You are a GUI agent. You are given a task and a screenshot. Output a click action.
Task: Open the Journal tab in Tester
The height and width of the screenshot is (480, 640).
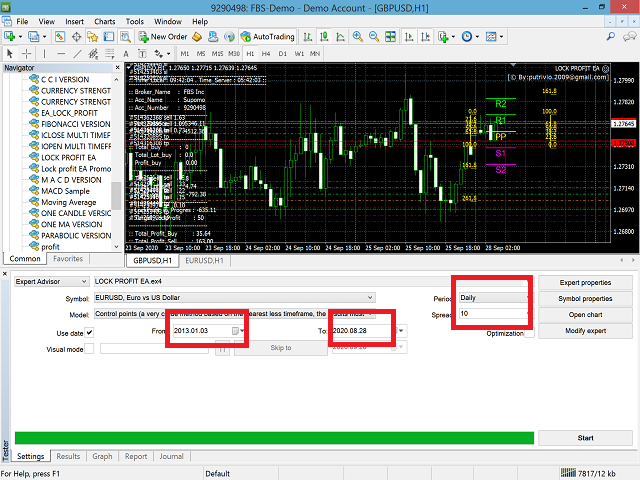coord(171,456)
